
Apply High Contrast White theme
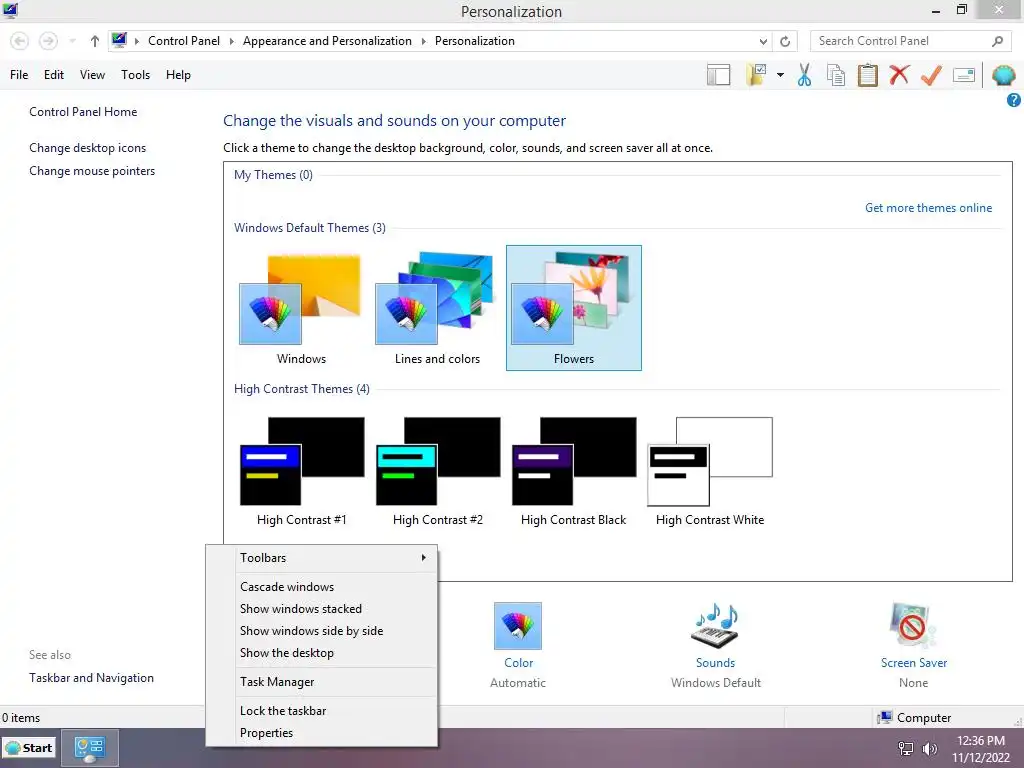pyautogui.click(x=710, y=472)
